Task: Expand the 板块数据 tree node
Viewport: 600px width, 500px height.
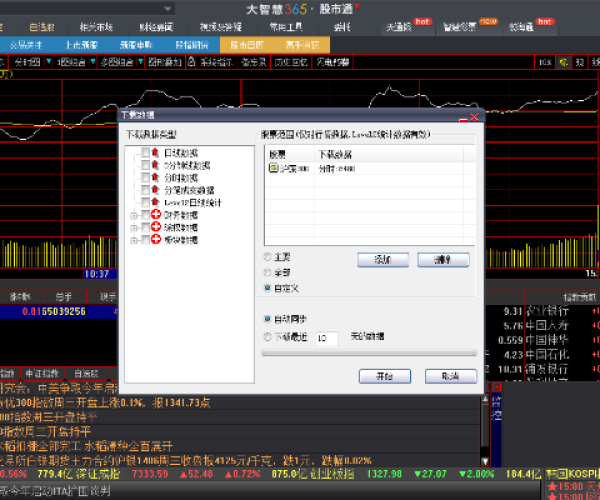Action: [x=133, y=240]
